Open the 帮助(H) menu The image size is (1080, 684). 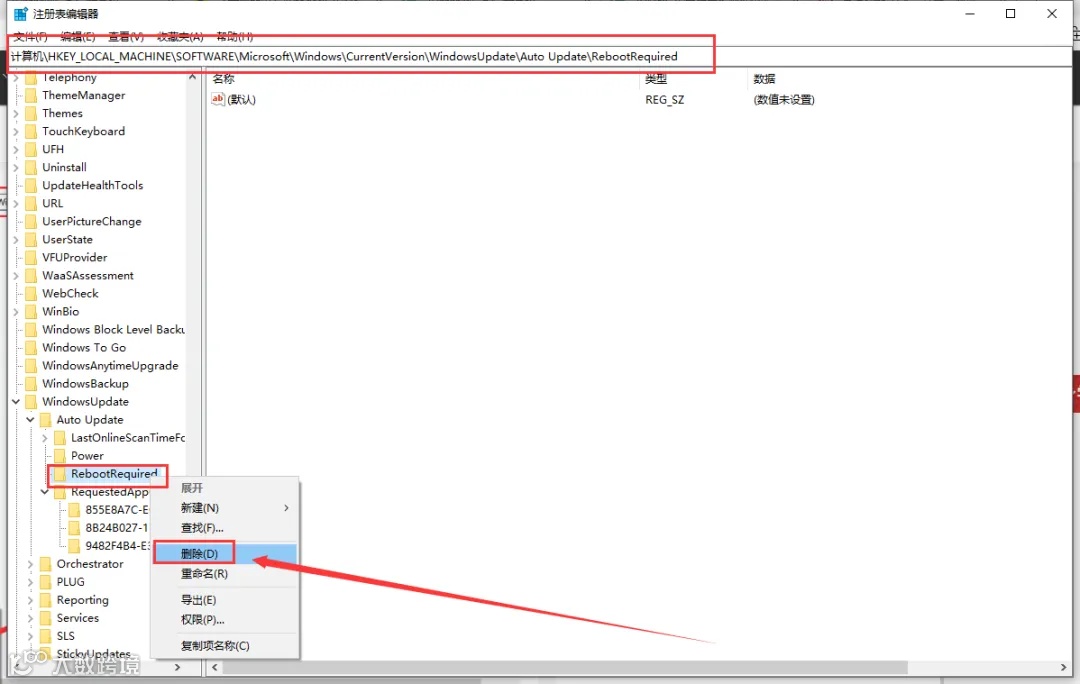point(235,37)
